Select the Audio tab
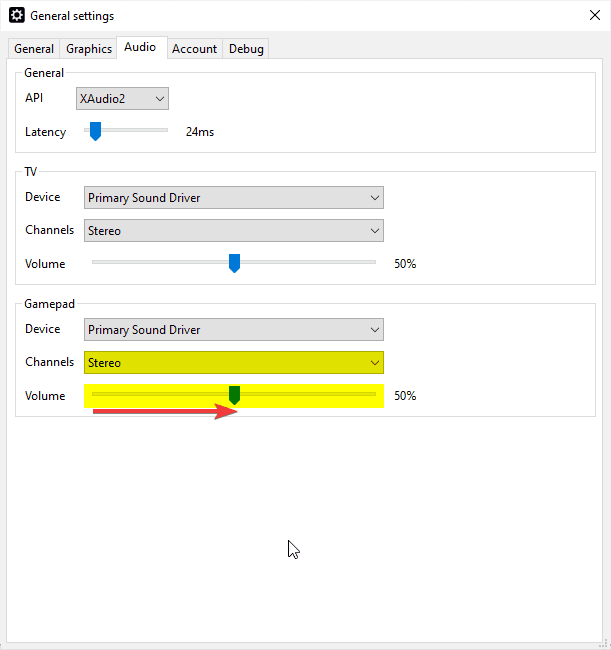 click(x=140, y=48)
